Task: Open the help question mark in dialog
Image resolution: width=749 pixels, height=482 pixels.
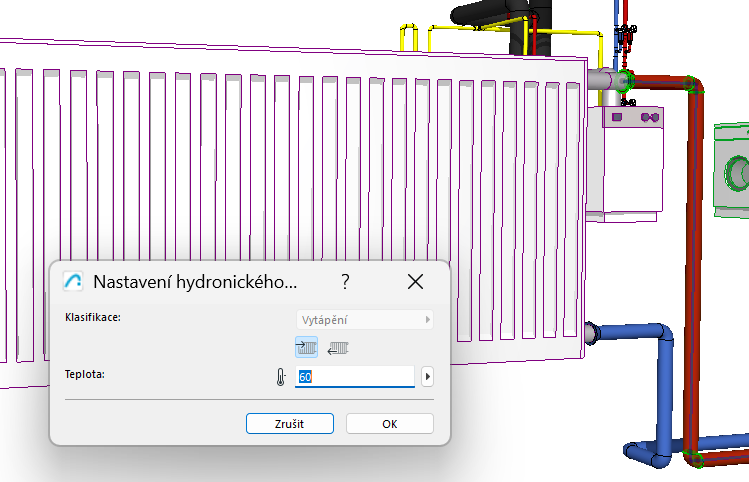Action: point(345,282)
